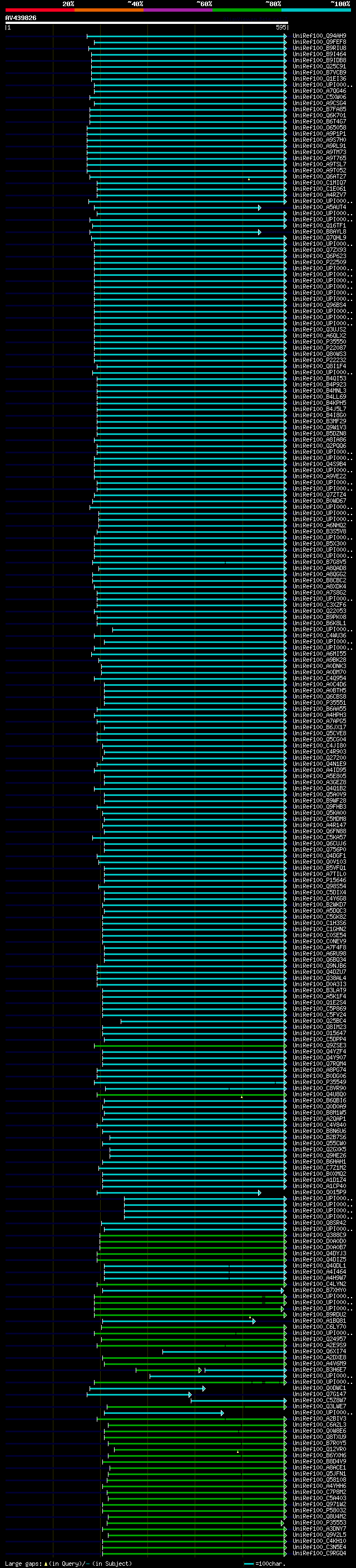Open hit UniRef100_Q9FEF8
356x1568 pixels.
pos(319,42)
